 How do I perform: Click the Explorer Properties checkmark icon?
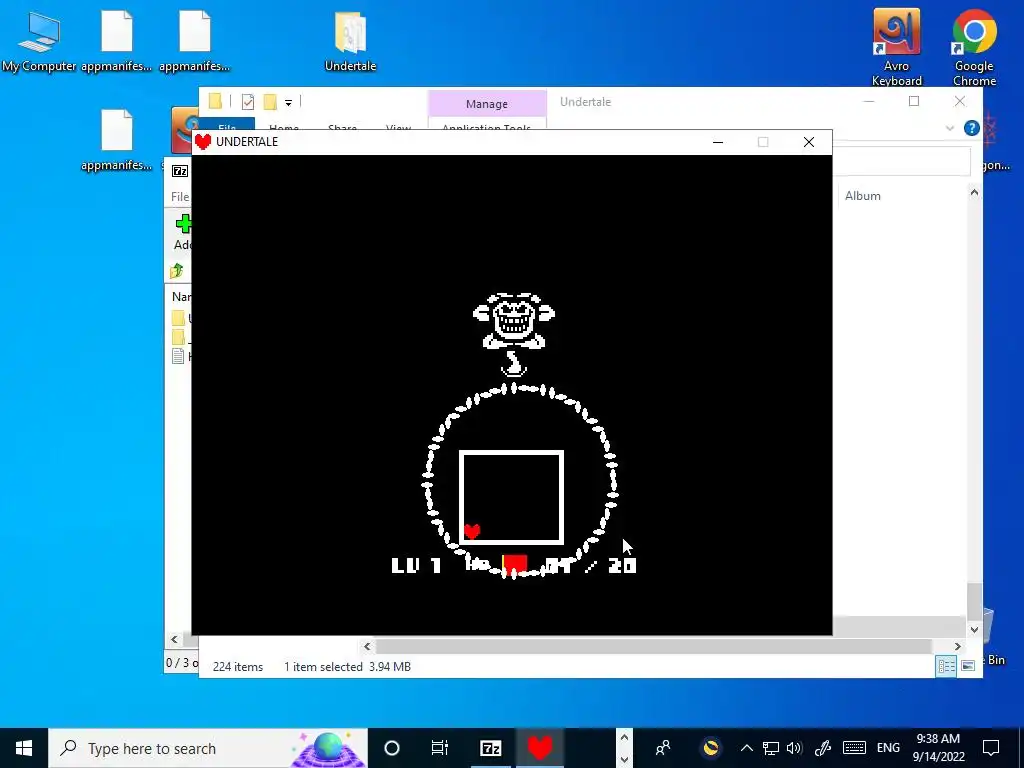[x=248, y=101]
